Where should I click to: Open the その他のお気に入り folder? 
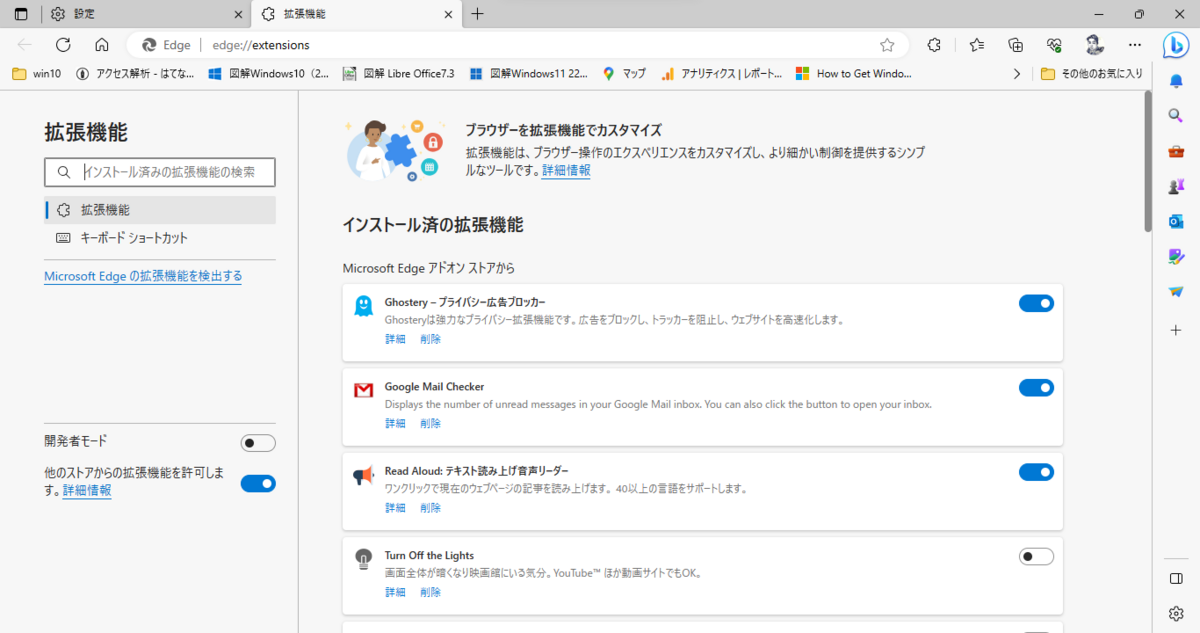point(1091,73)
